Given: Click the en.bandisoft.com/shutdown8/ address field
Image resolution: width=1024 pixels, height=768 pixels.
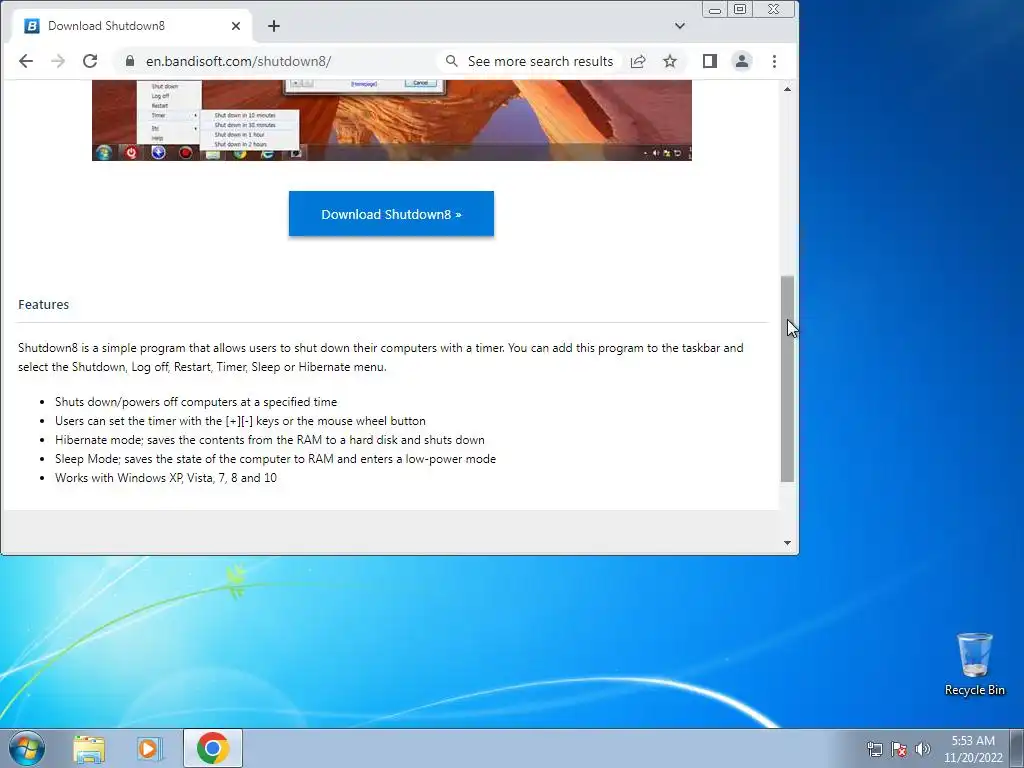Looking at the screenshot, I should coord(238,61).
